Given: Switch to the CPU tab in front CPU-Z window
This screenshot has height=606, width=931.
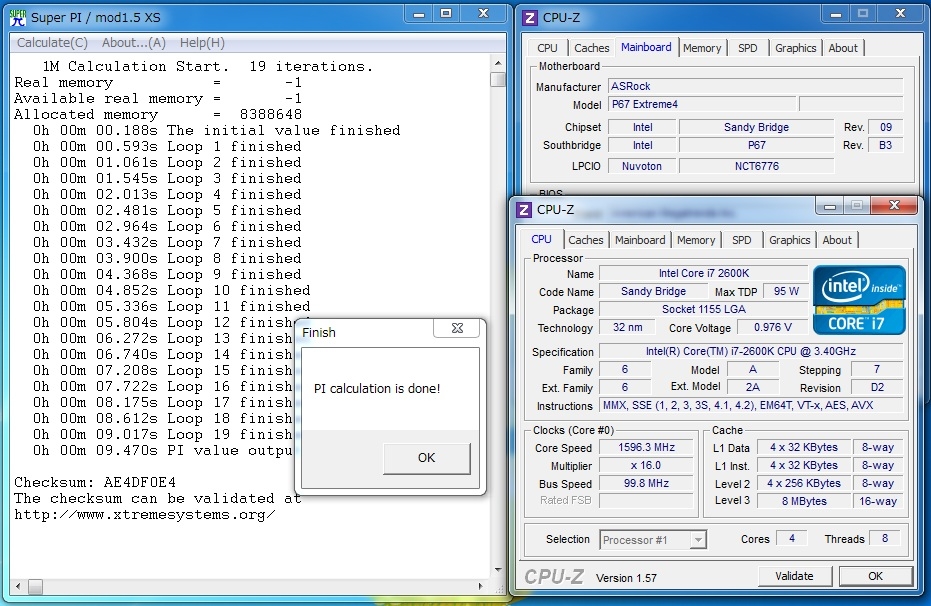Looking at the screenshot, I should 542,239.
